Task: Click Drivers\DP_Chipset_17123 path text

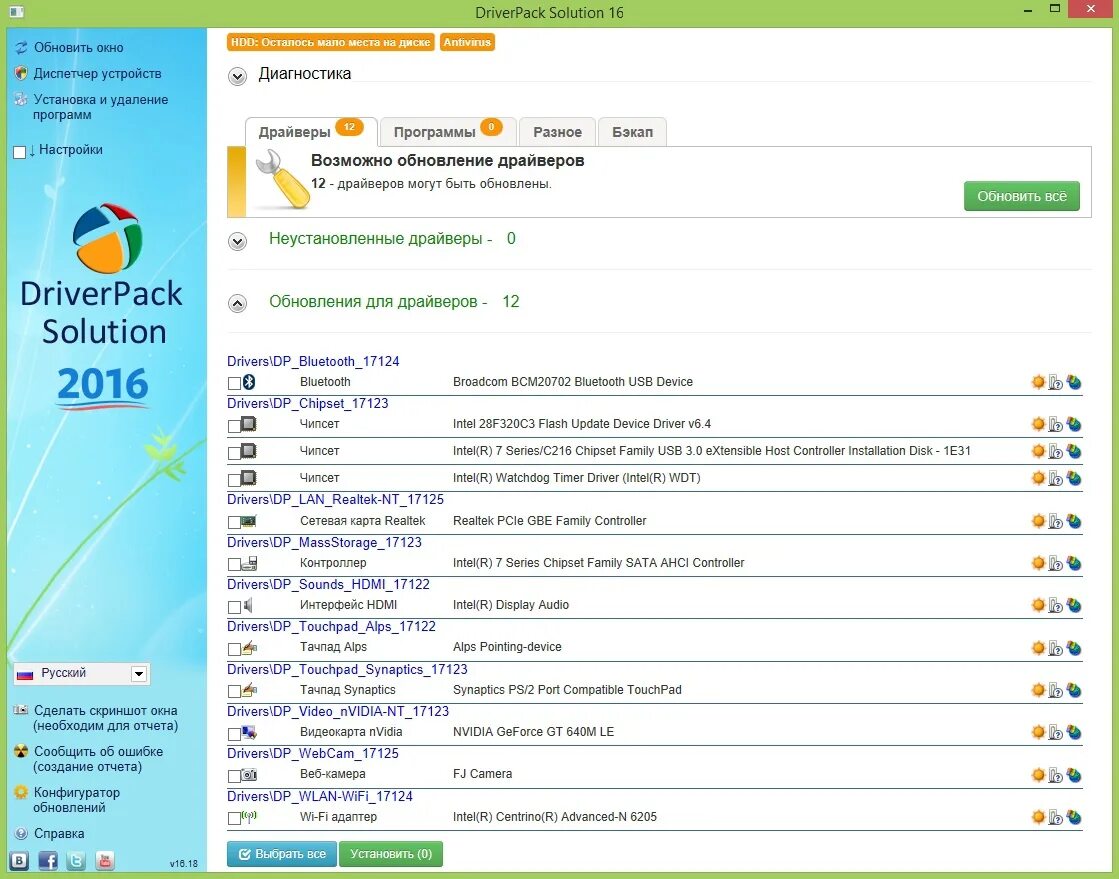Action: pyautogui.click(x=308, y=404)
